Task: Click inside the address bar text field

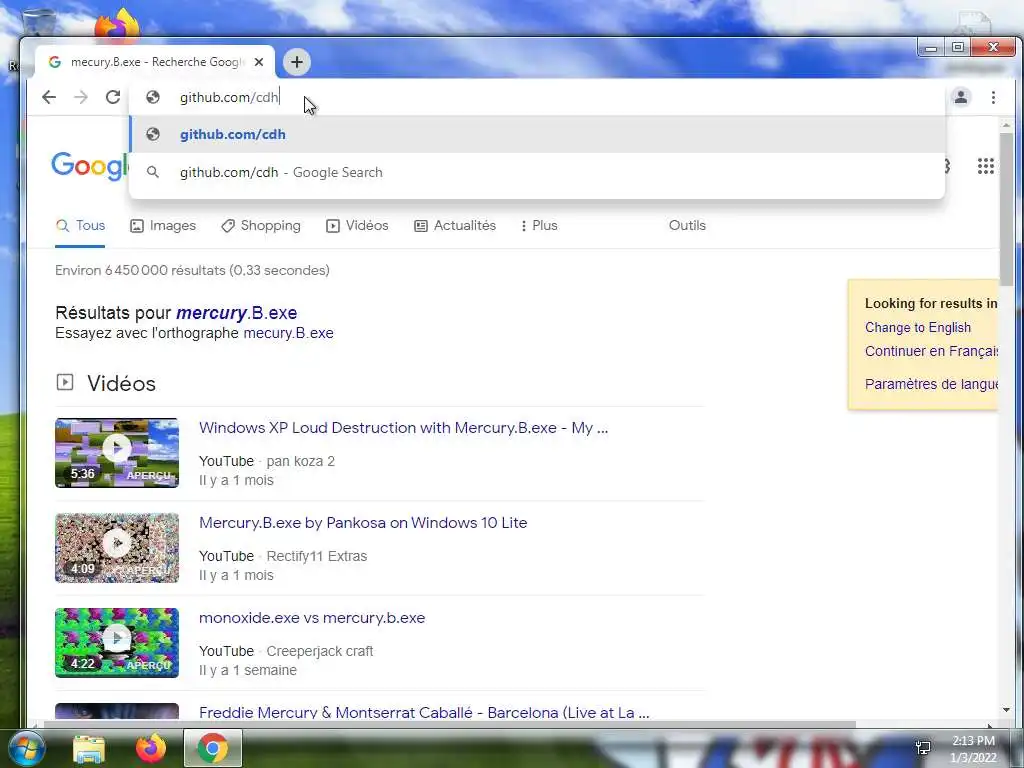Action: pyautogui.click(x=537, y=97)
